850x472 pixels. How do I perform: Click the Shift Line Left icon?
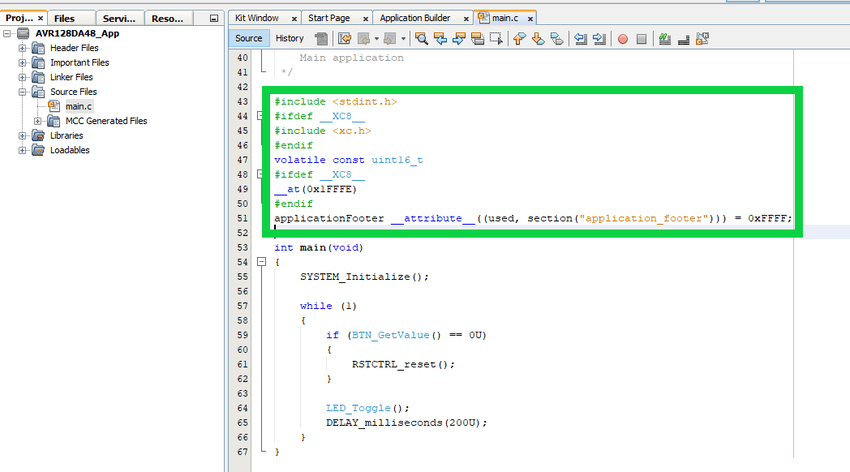(x=579, y=39)
